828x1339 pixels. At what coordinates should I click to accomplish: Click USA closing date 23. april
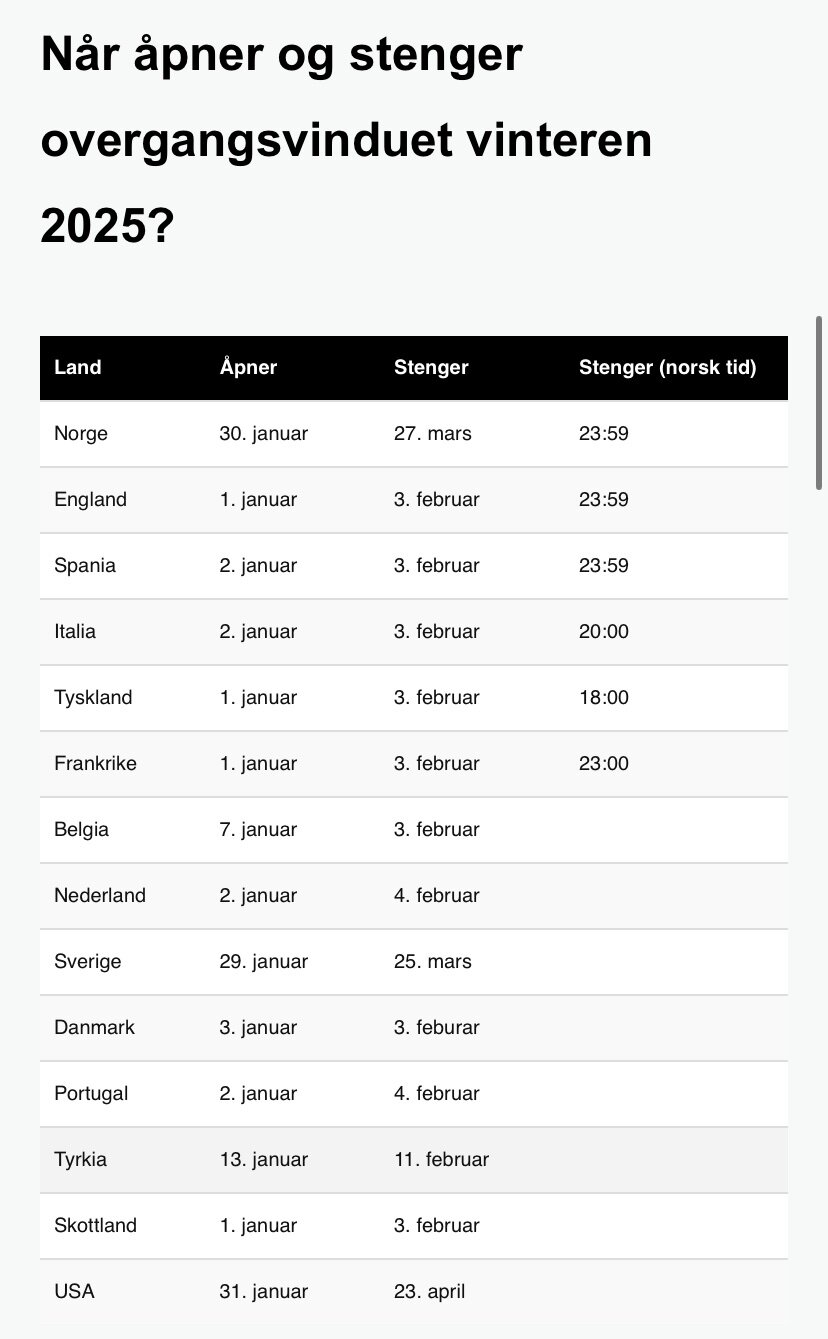pyautogui.click(x=430, y=1291)
